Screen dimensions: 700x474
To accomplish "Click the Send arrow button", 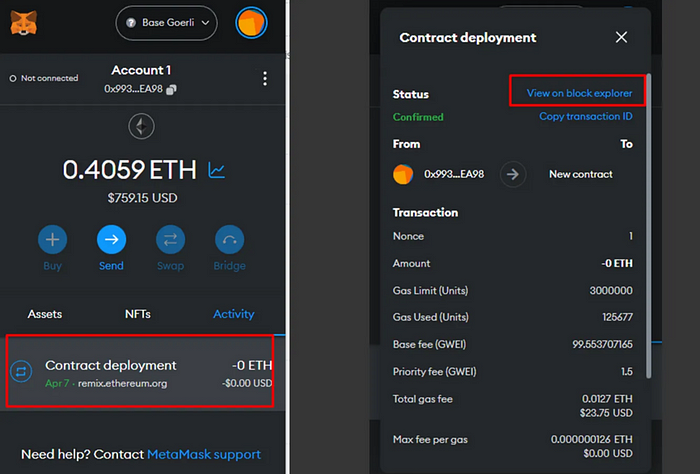I will (111, 240).
